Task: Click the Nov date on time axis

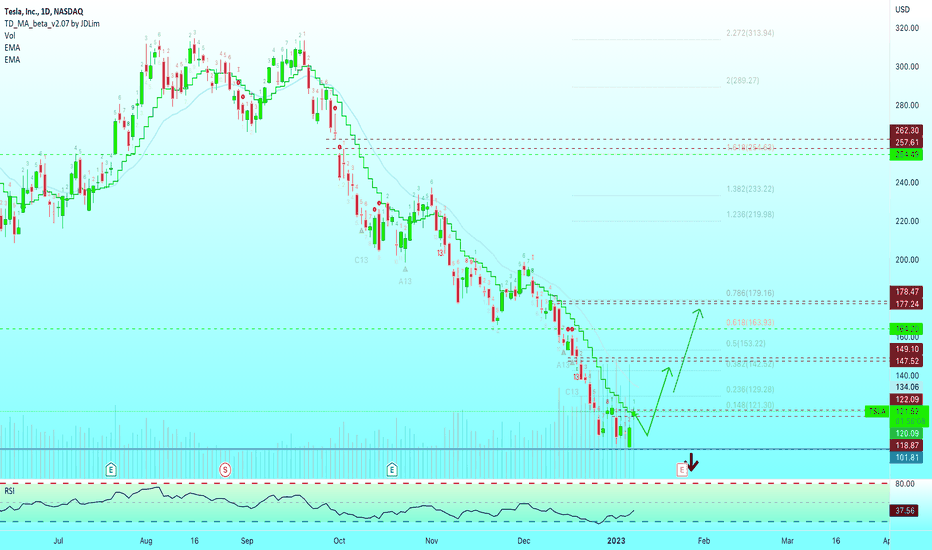Action: tap(432, 541)
